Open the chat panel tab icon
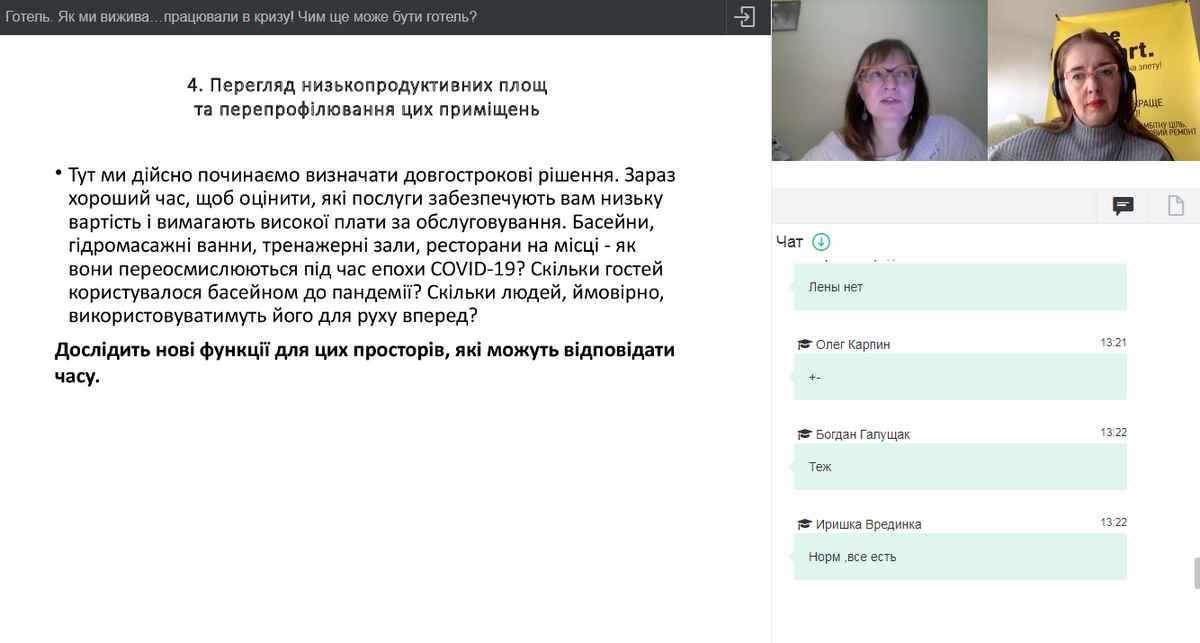Viewport: 1200px width, 643px height. click(1123, 206)
